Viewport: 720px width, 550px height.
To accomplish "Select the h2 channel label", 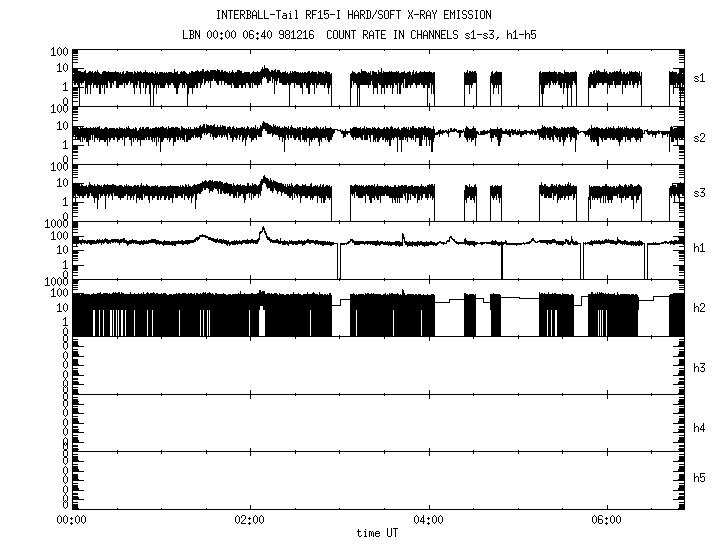I will [701, 308].
